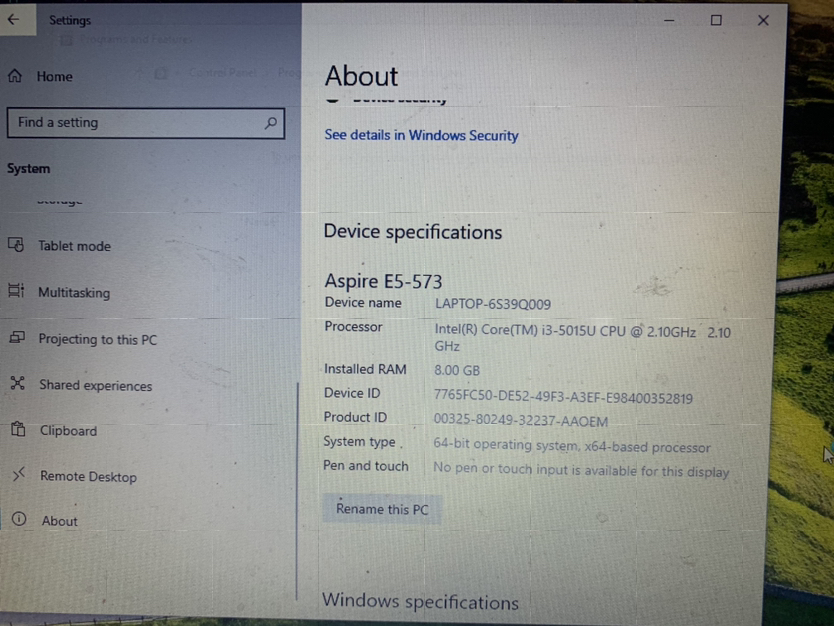
Task: Focus the Find a setting search box
Action: click(x=135, y=123)
